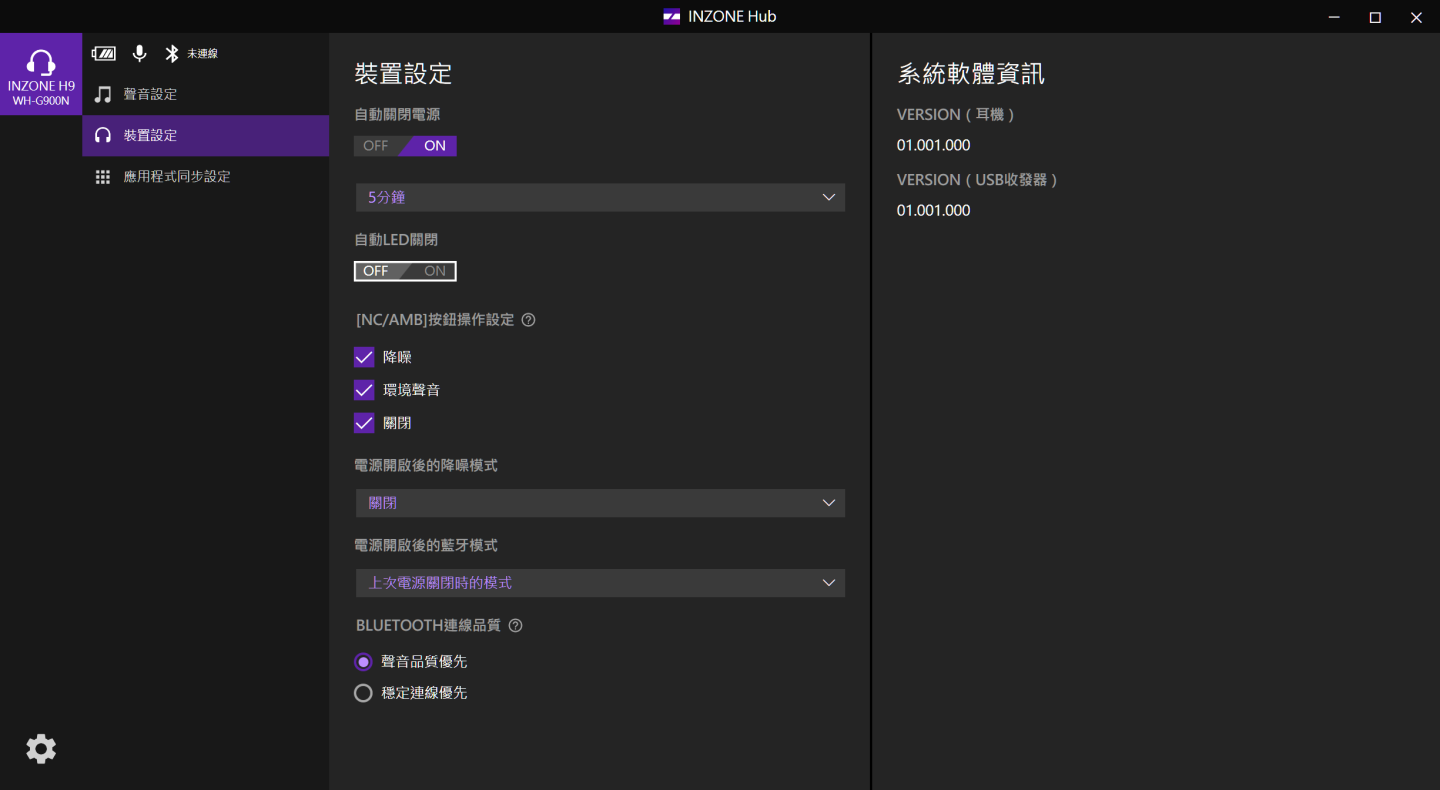Select the 聲音品質優先 radio option
1440x790 pixels.
click(x=364, y=662)
